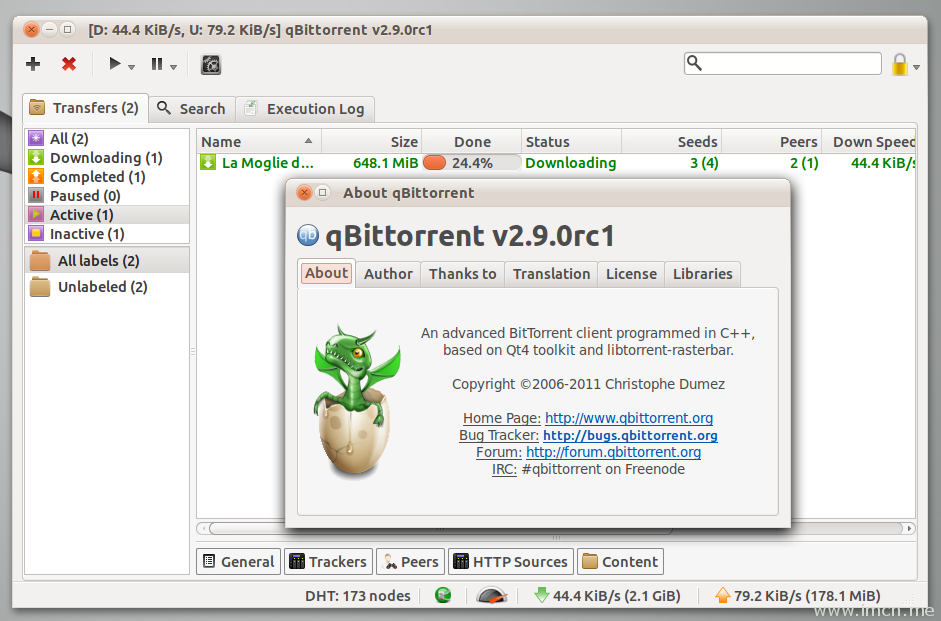This screenshot has width=941, height=621.
Task: Sort by the Down Speed column header
Action: click(x=868, y=142)
